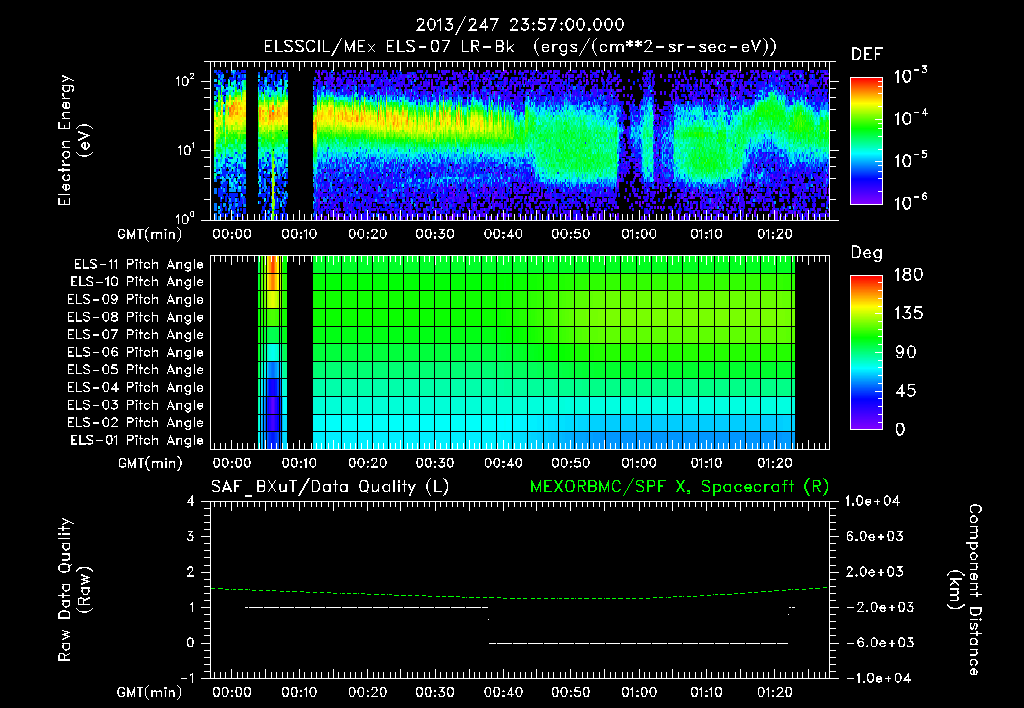Click 10^-3 on the DEF scale
The image size is (1024, 708).
[911, 76]
